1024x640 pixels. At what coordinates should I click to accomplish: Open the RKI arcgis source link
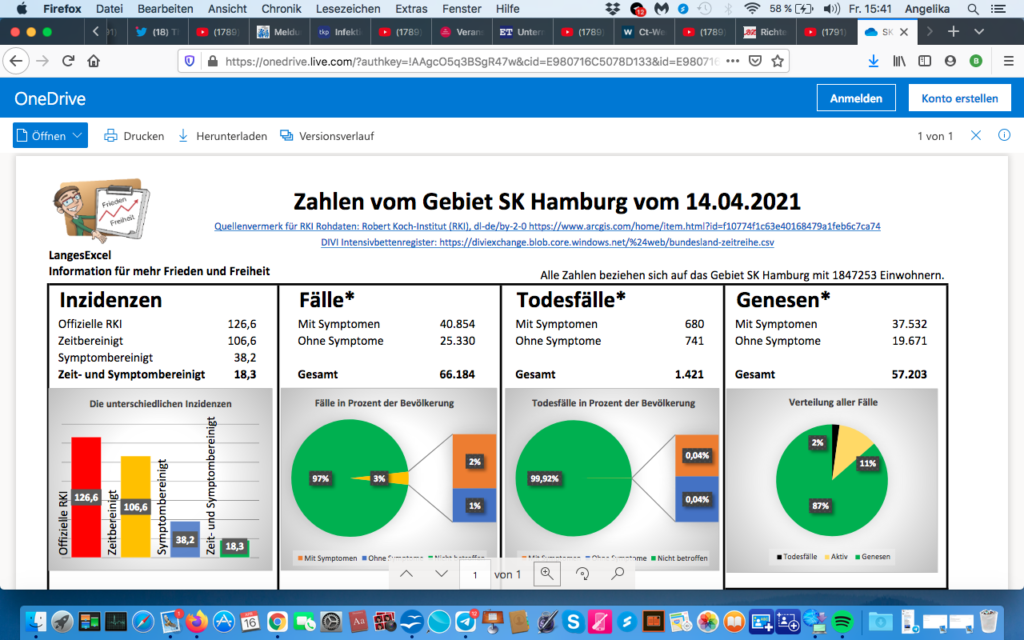point(547,226)
